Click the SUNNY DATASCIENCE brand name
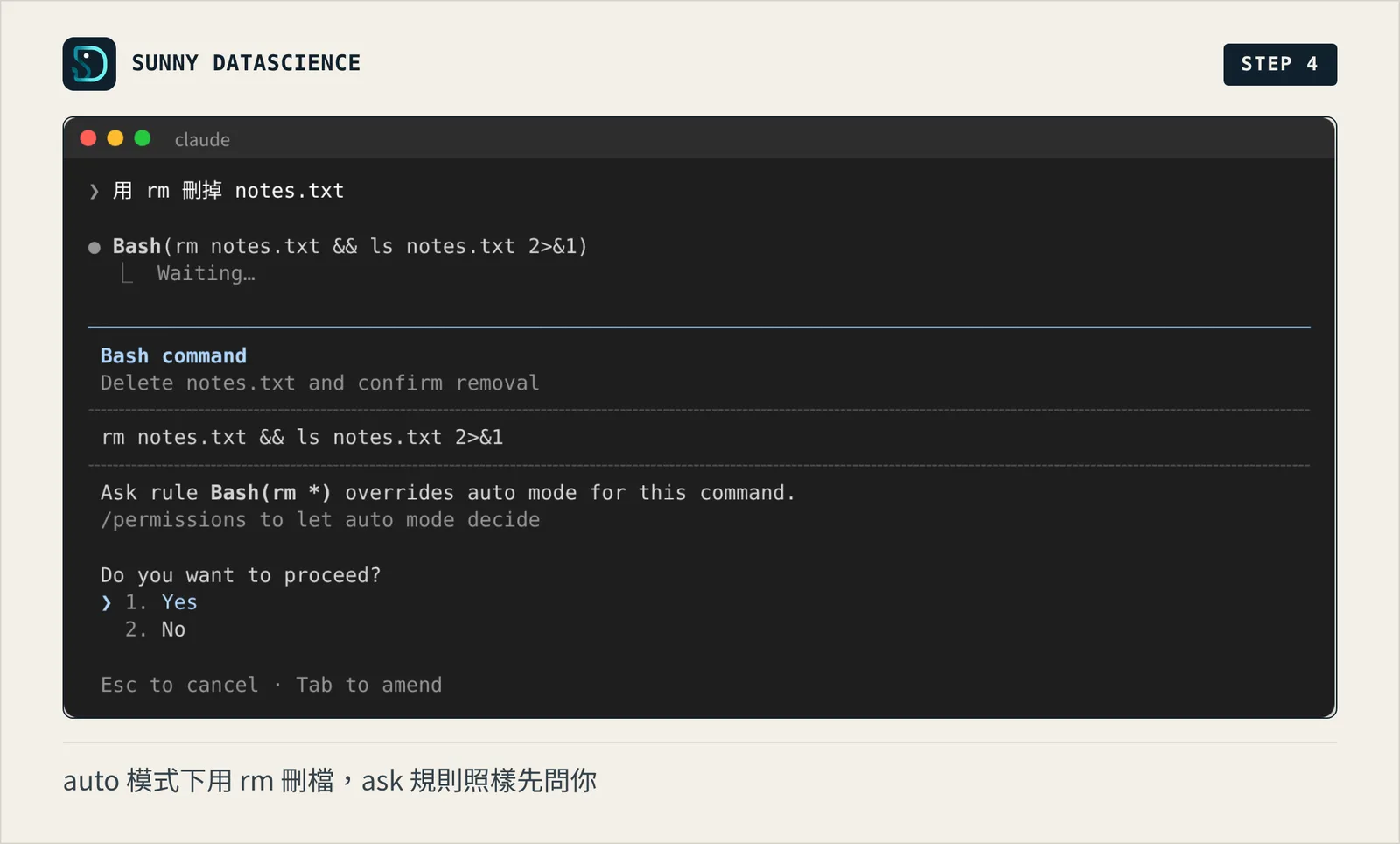1400x844 pixels. point(246,63)
